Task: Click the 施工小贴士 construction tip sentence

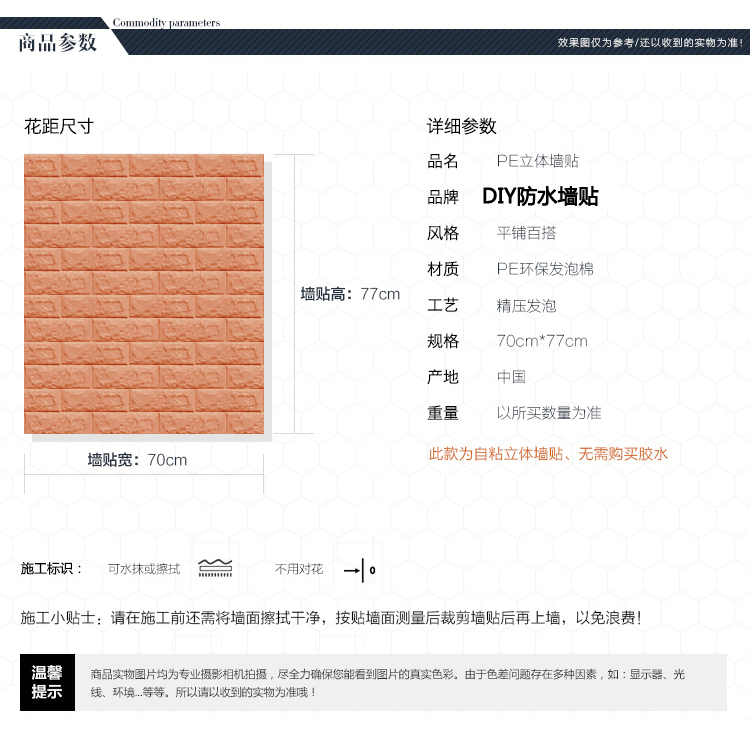Action: pos(330,618)
